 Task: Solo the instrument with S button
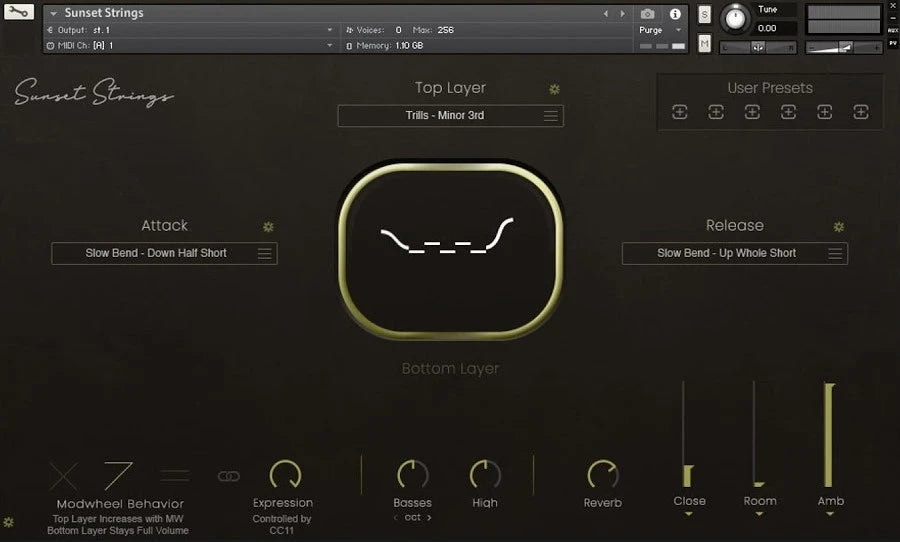point(704,14)
